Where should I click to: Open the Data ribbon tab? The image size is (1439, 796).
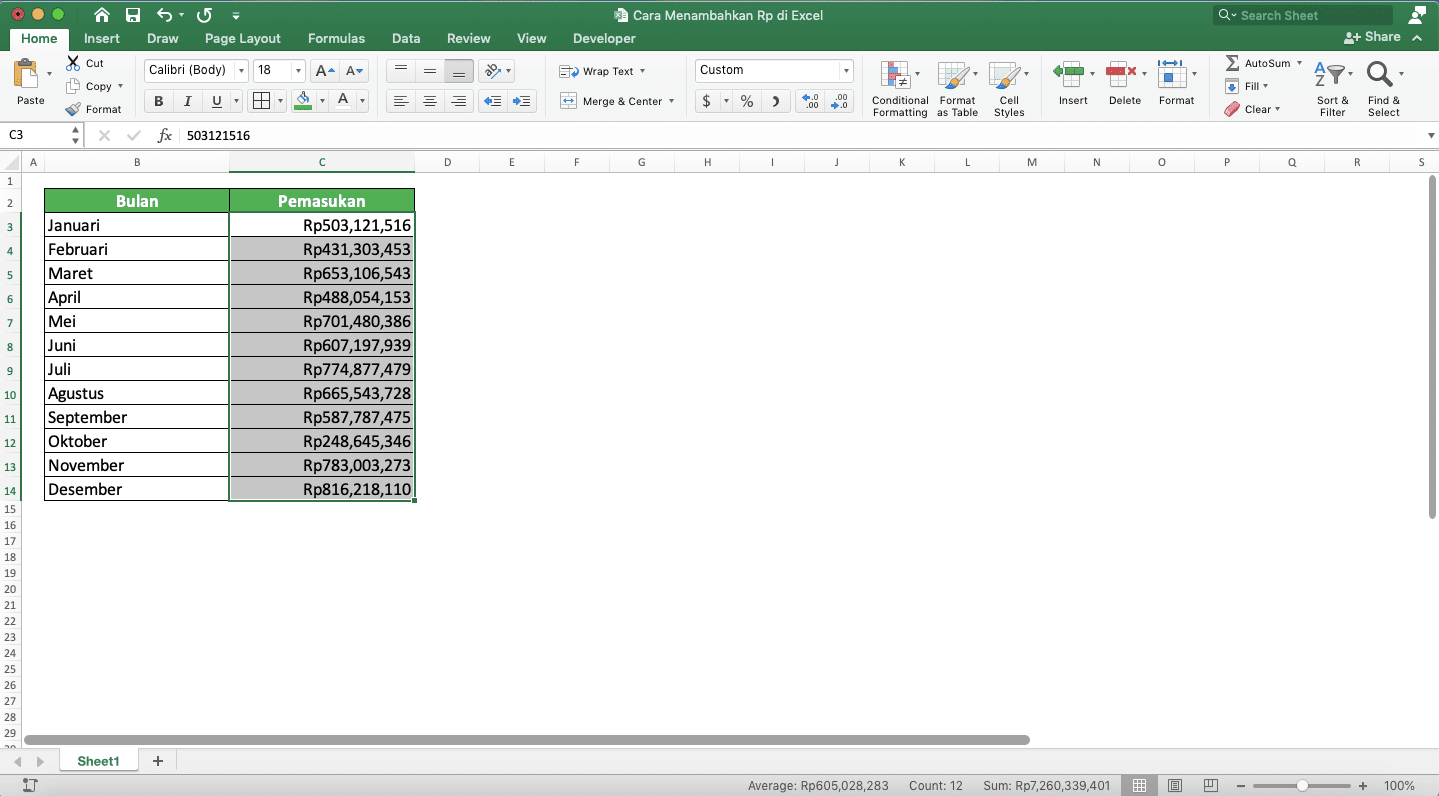(x=406, y=38)
